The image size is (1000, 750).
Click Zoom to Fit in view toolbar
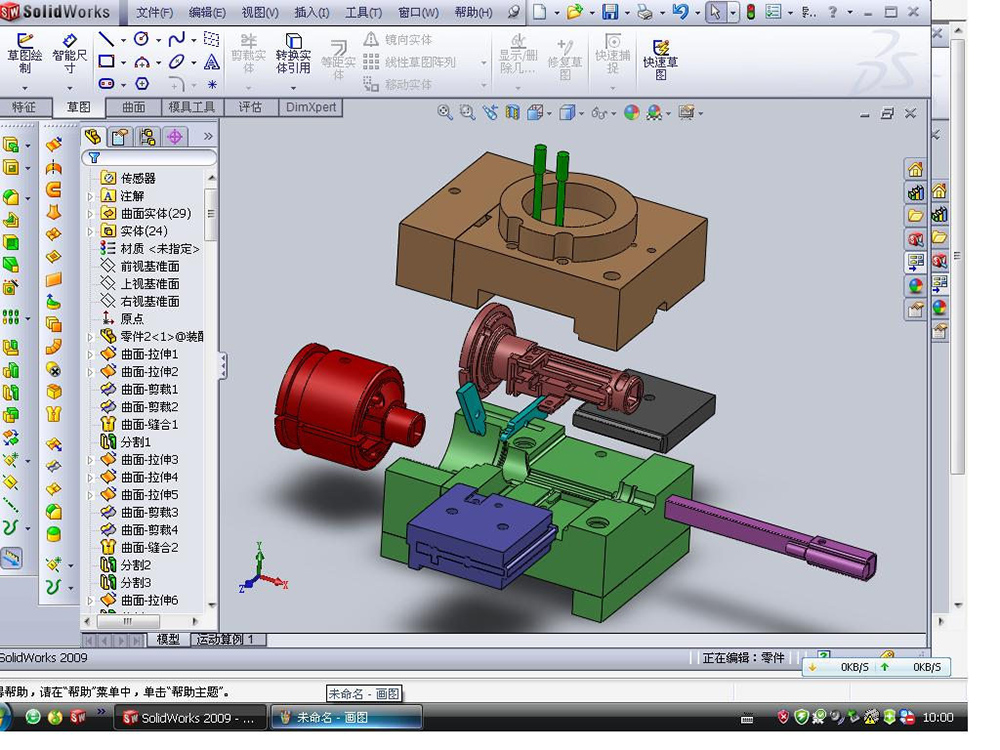click(445, 113)
